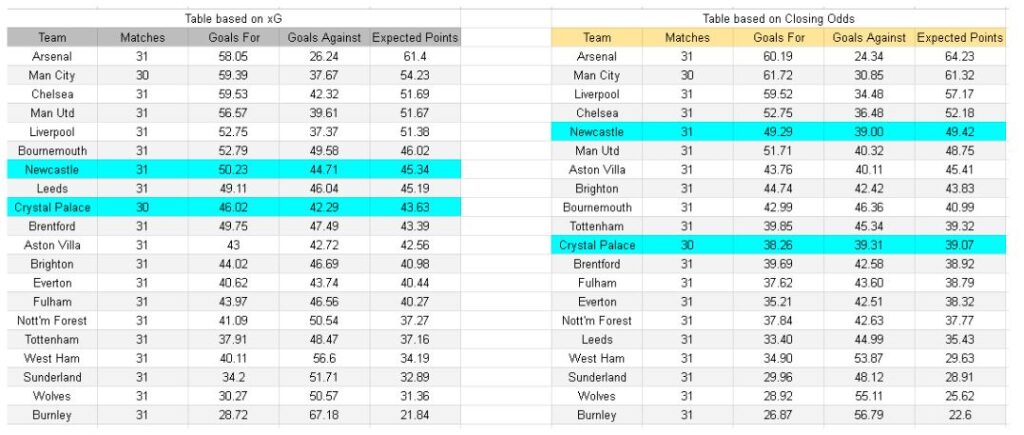Select highlighted Newcastle expected points 49.42
The image size is (1024, 435).
959,132
